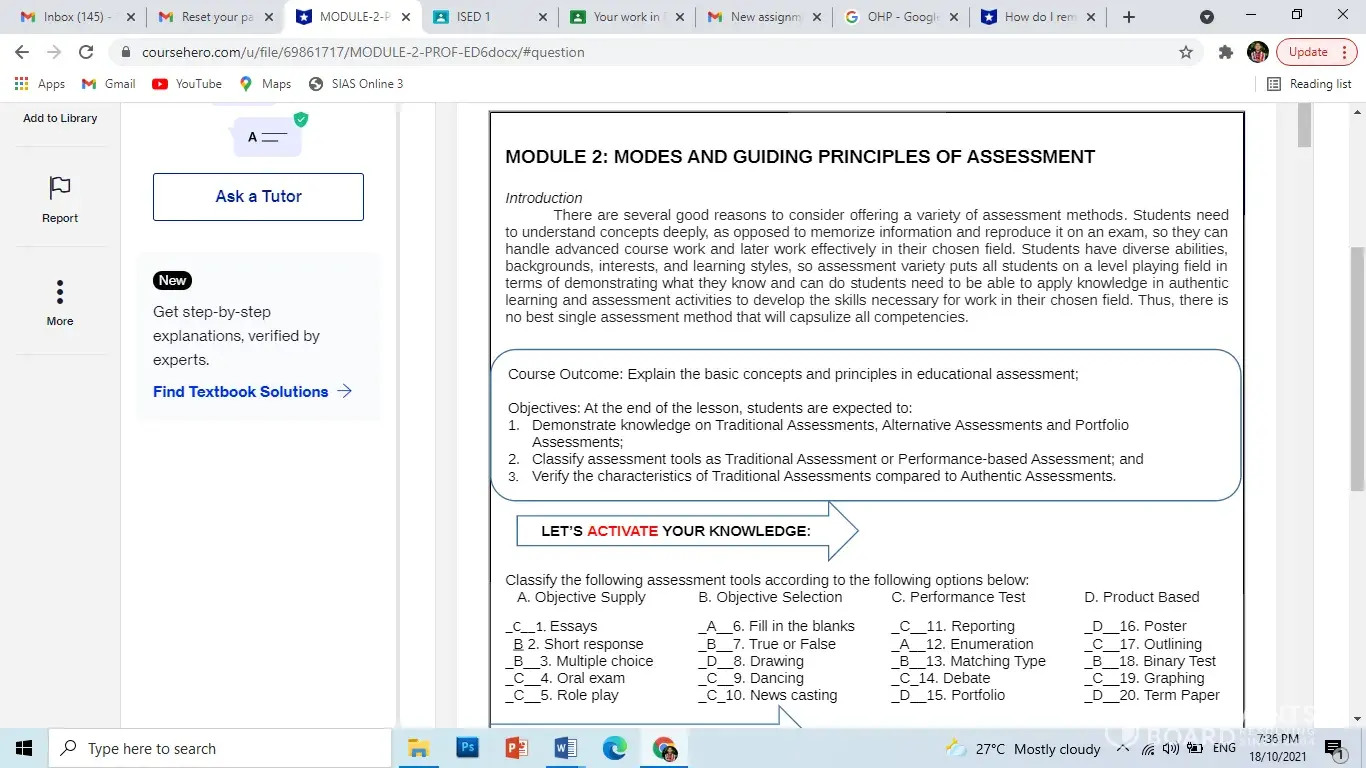Image resolution: width=1366 pixels, height=768 pixels.
Task: Open the Reading list
Action: click(1309, 84)
